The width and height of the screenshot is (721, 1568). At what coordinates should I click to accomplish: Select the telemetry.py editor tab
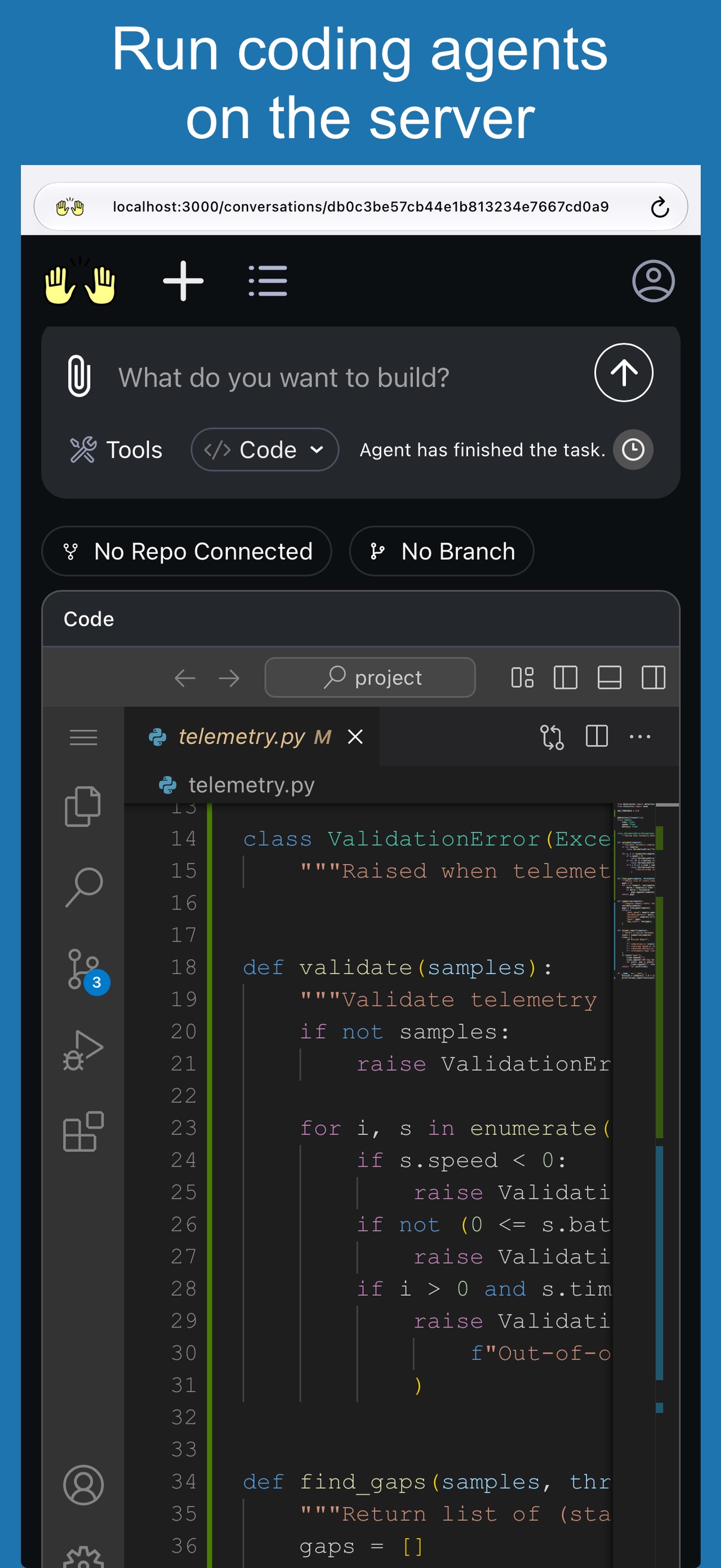252,737
